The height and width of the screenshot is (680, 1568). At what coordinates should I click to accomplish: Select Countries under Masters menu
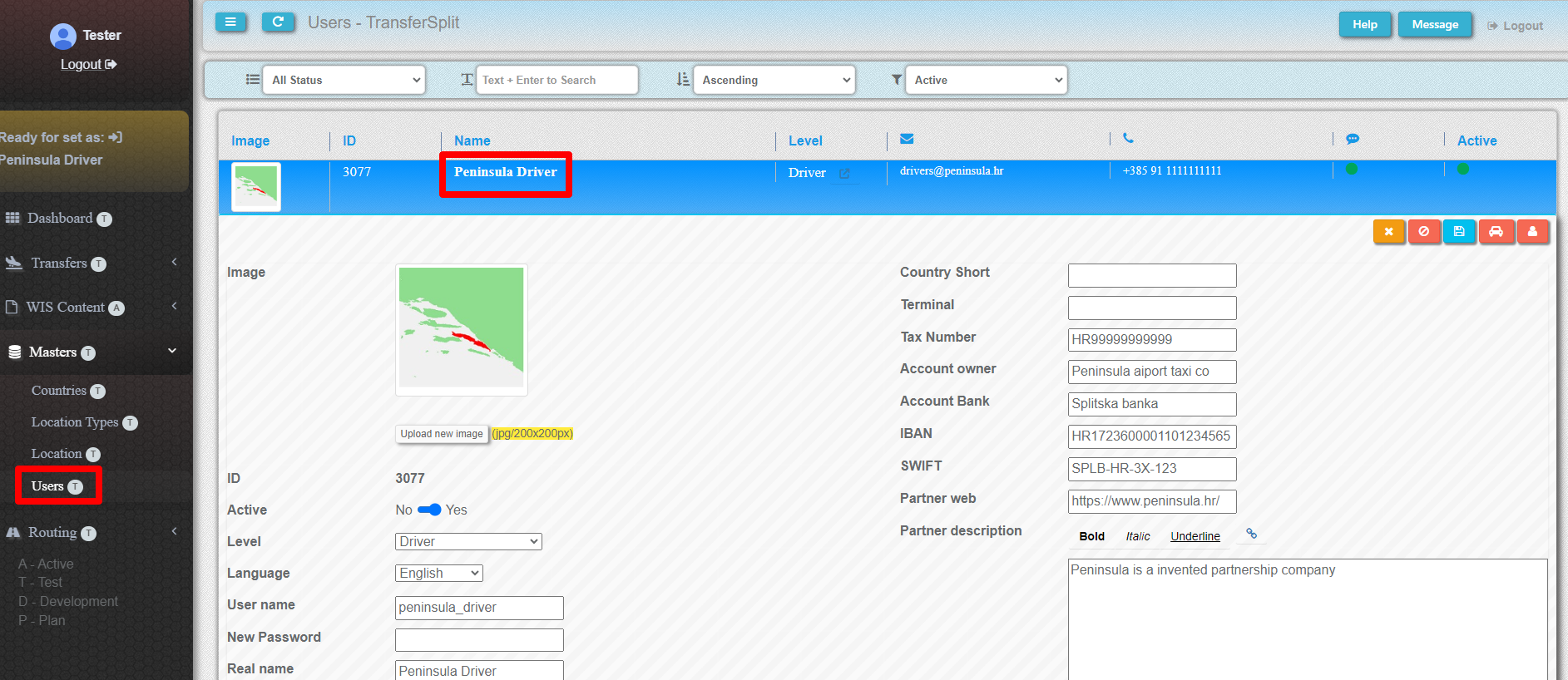coord(59,391)
